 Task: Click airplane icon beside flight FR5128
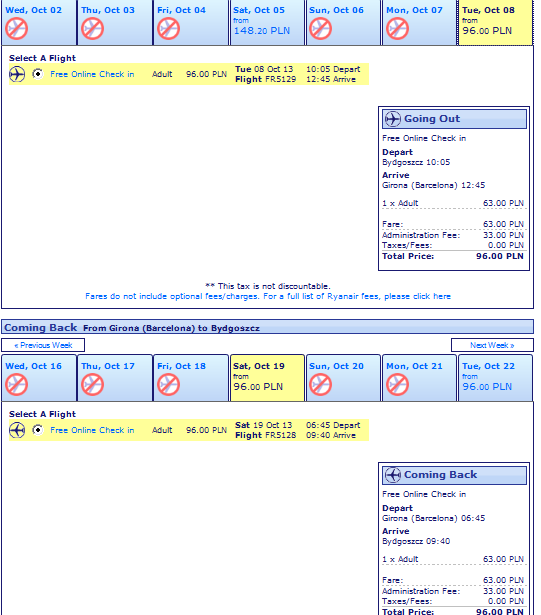17,430
